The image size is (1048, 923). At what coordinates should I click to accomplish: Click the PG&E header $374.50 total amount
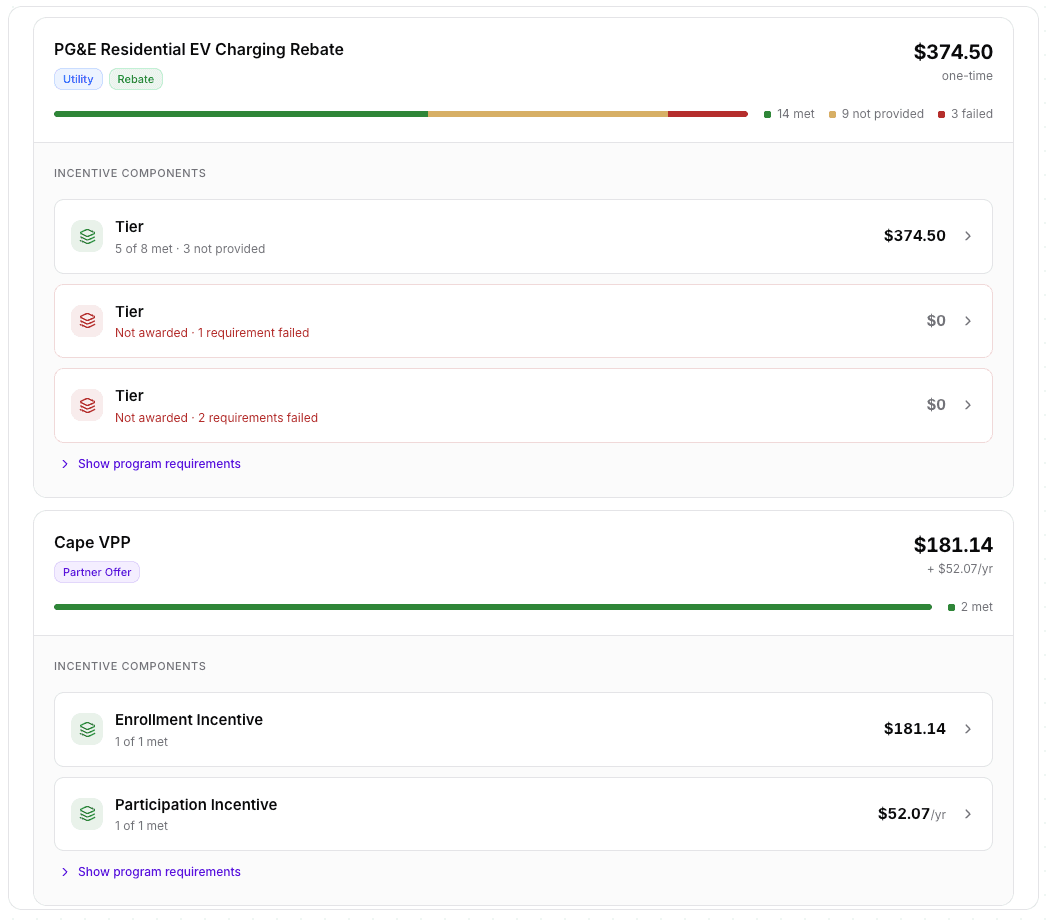[x=953, y=51]
